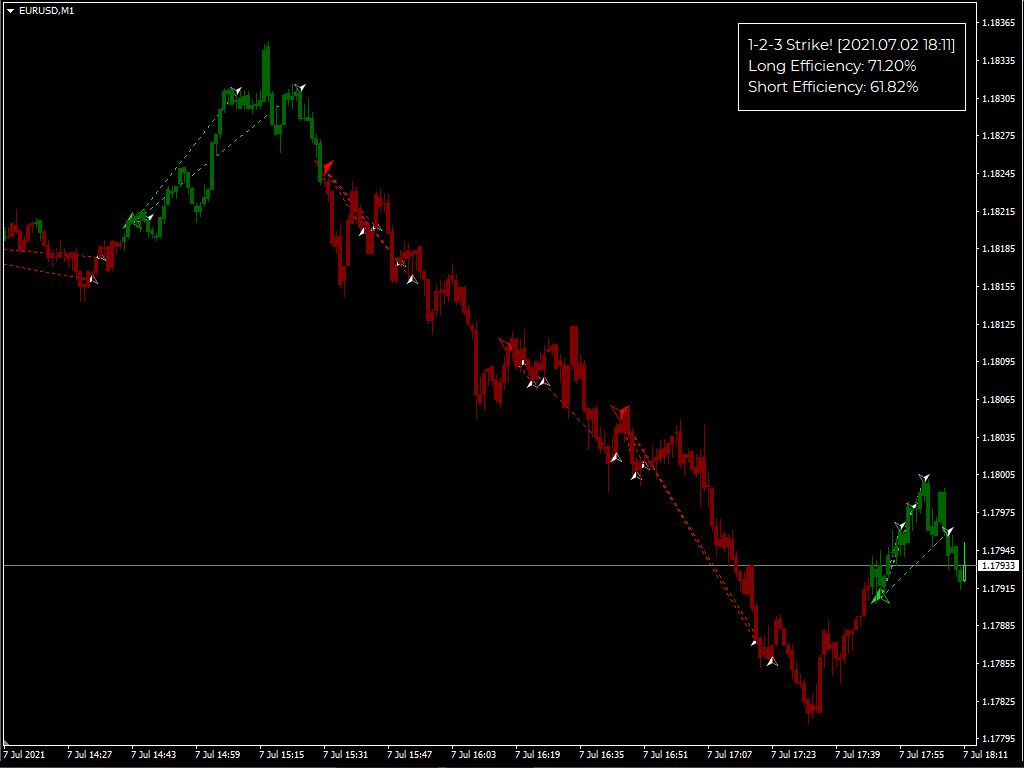The height and width of the screenshot is (768, 1024).
Task: Select the white exit arrow at the chart's highest peak
Action: point(298,88)
